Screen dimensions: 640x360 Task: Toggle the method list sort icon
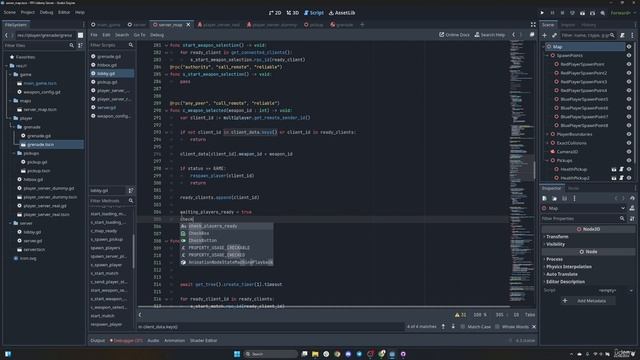click(x=131, y=190)
